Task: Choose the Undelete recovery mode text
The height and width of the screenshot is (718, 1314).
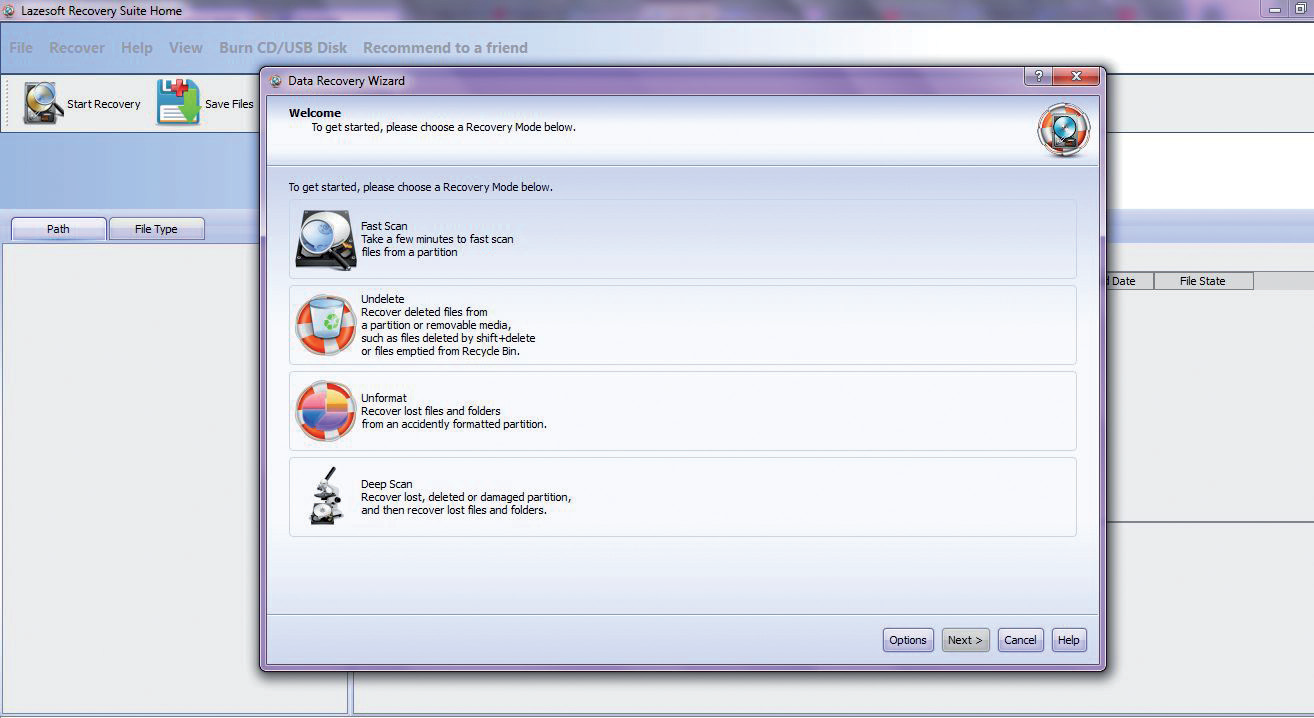Action: tap(383, 299)
